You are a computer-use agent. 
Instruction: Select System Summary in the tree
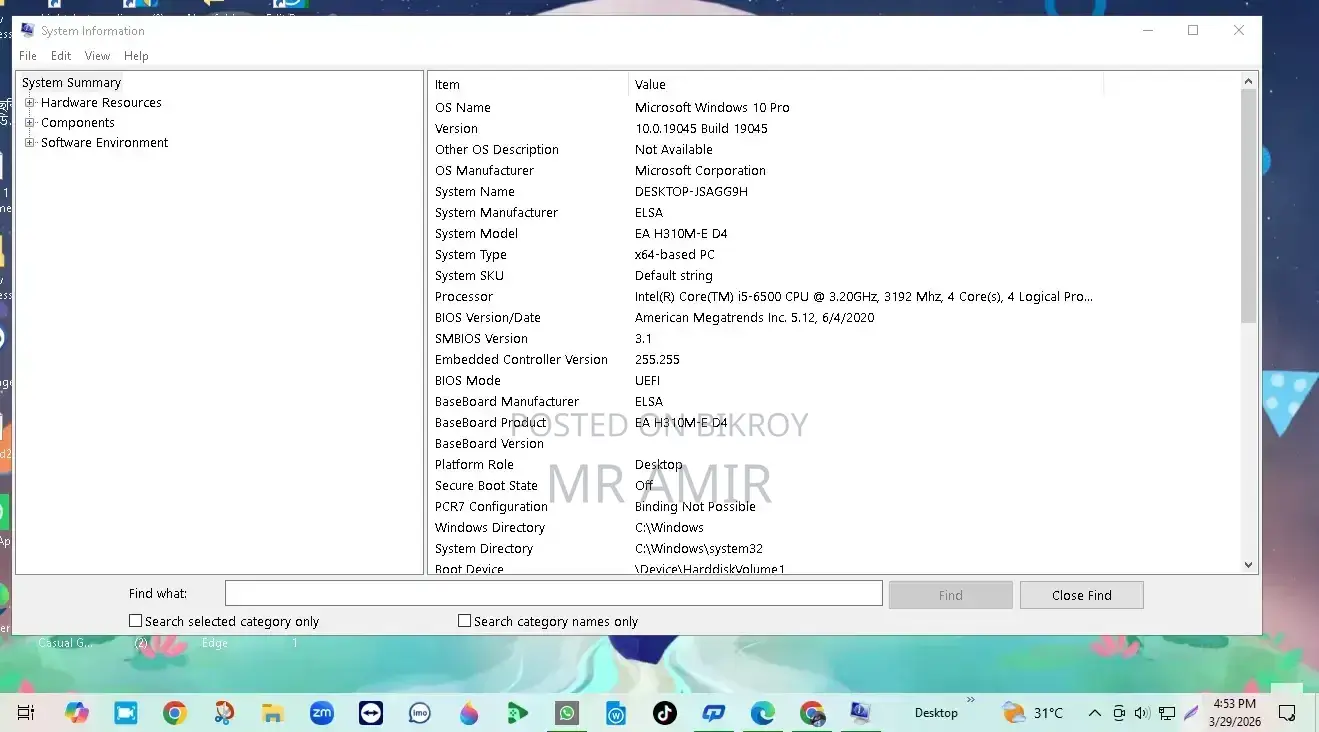pos(72,83)
